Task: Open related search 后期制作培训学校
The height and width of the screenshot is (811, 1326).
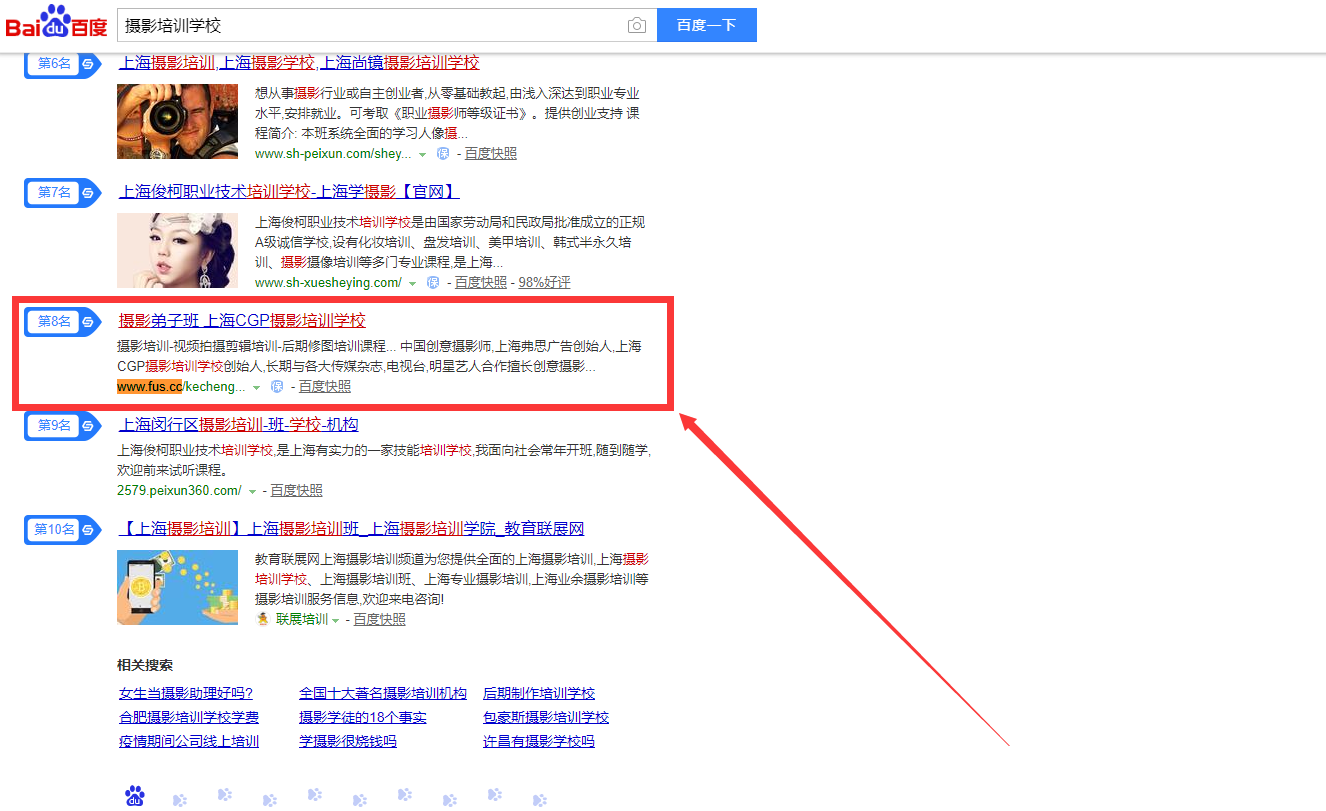Action: click(x=539, y=693)
